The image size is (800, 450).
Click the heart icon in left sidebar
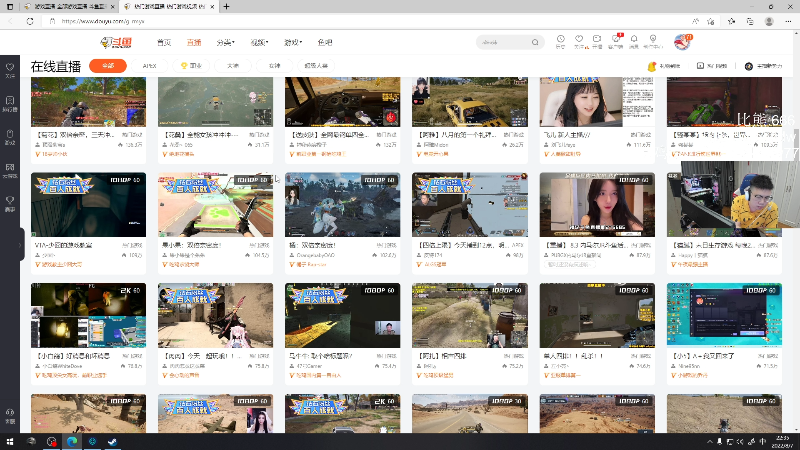tap(10, 70)
